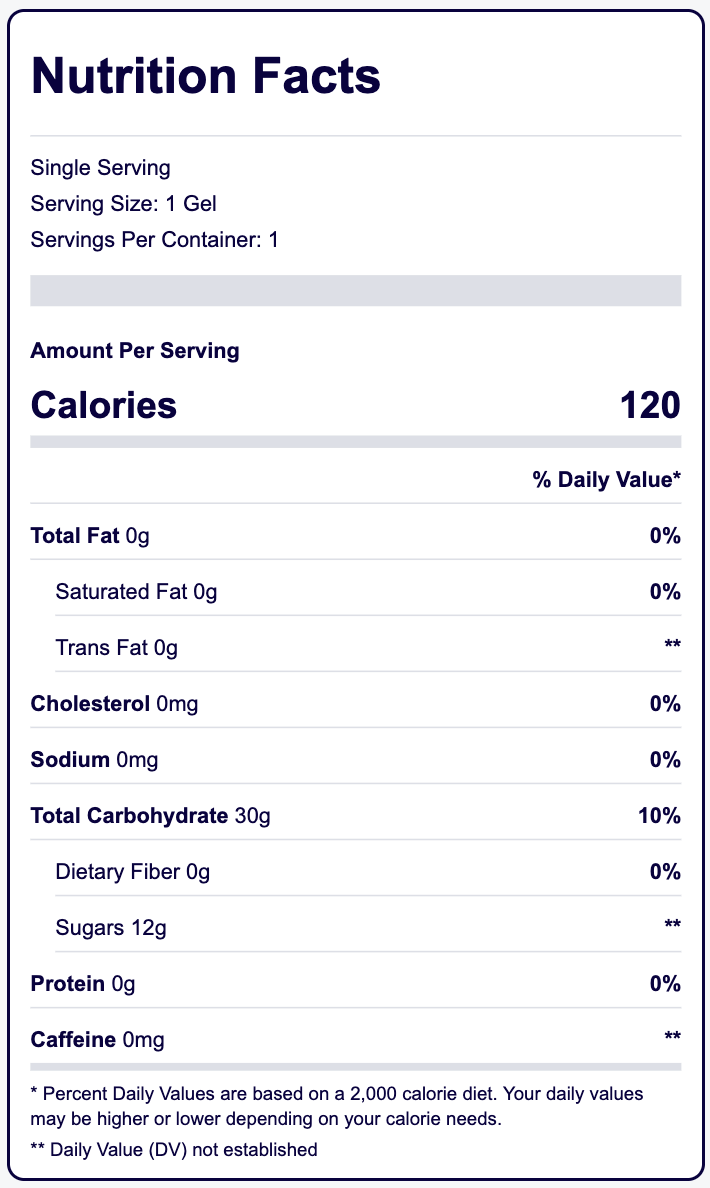Click the Daily Value not established footnote
This screenshot has width=710, height=1188.
[x=174, y=1150]
